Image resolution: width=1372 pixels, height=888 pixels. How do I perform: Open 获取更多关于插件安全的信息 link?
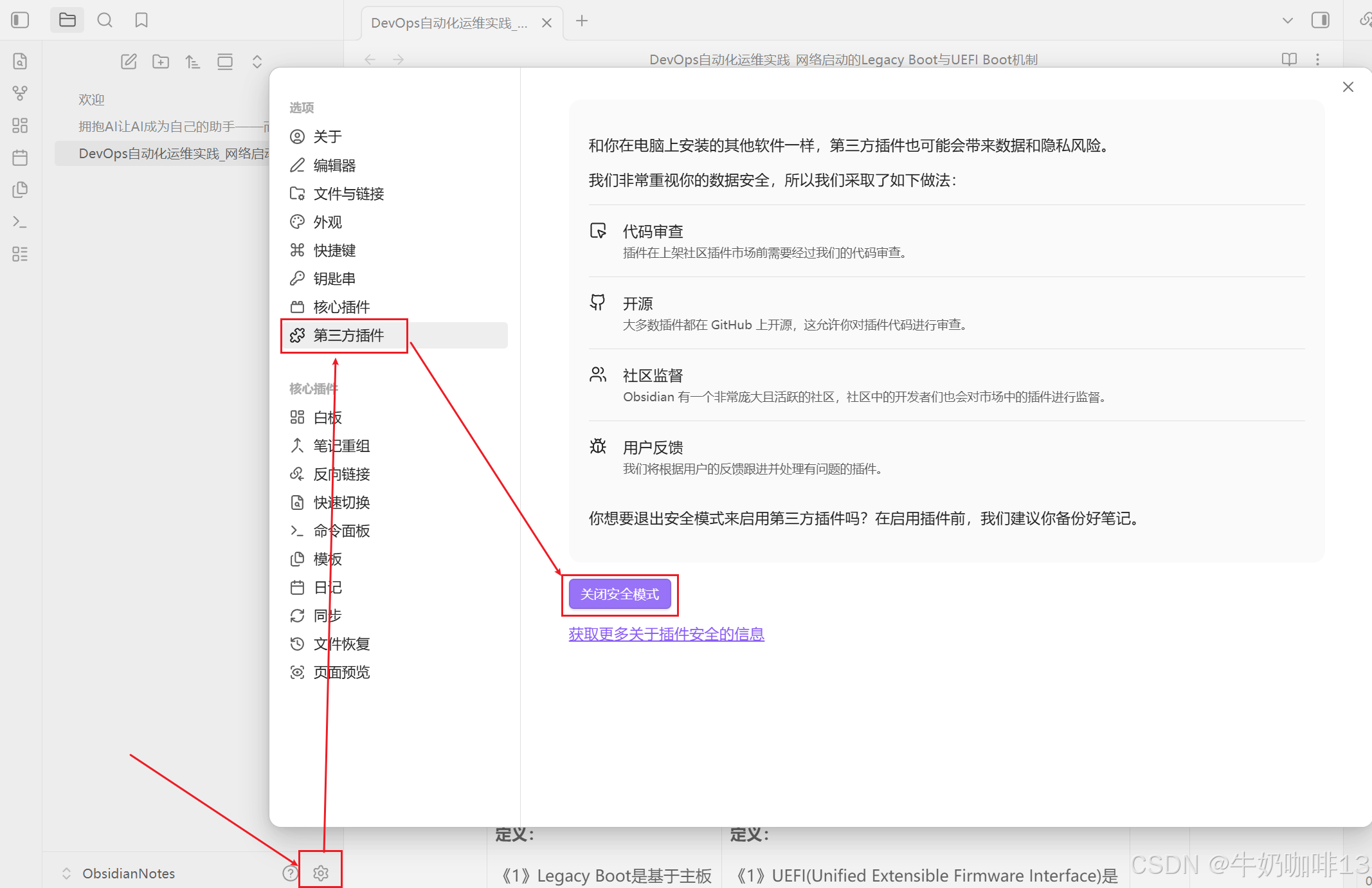(x=666, y=634)
